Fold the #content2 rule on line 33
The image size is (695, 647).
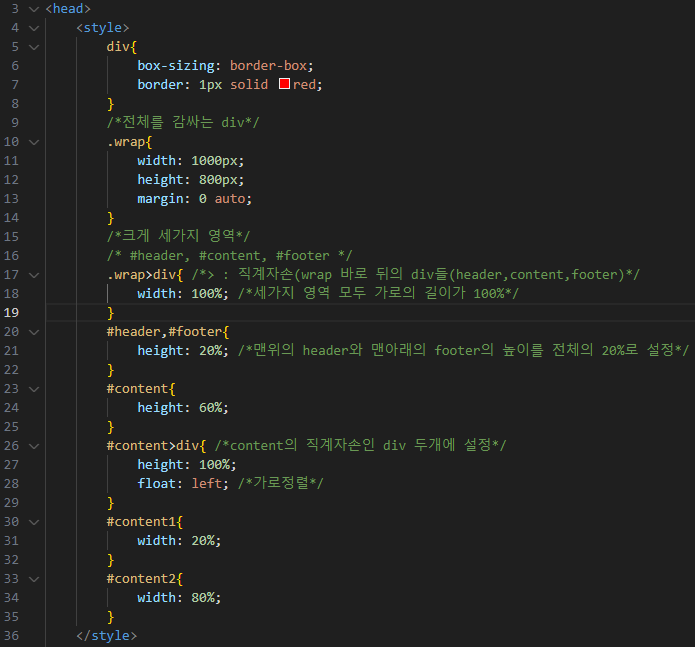[34, 579]
